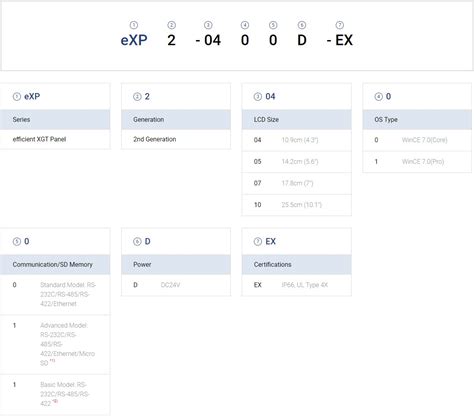Click the IP66, UL Type 4X row
Viewport: 474px width, 416px height.
tap(297, 285)
